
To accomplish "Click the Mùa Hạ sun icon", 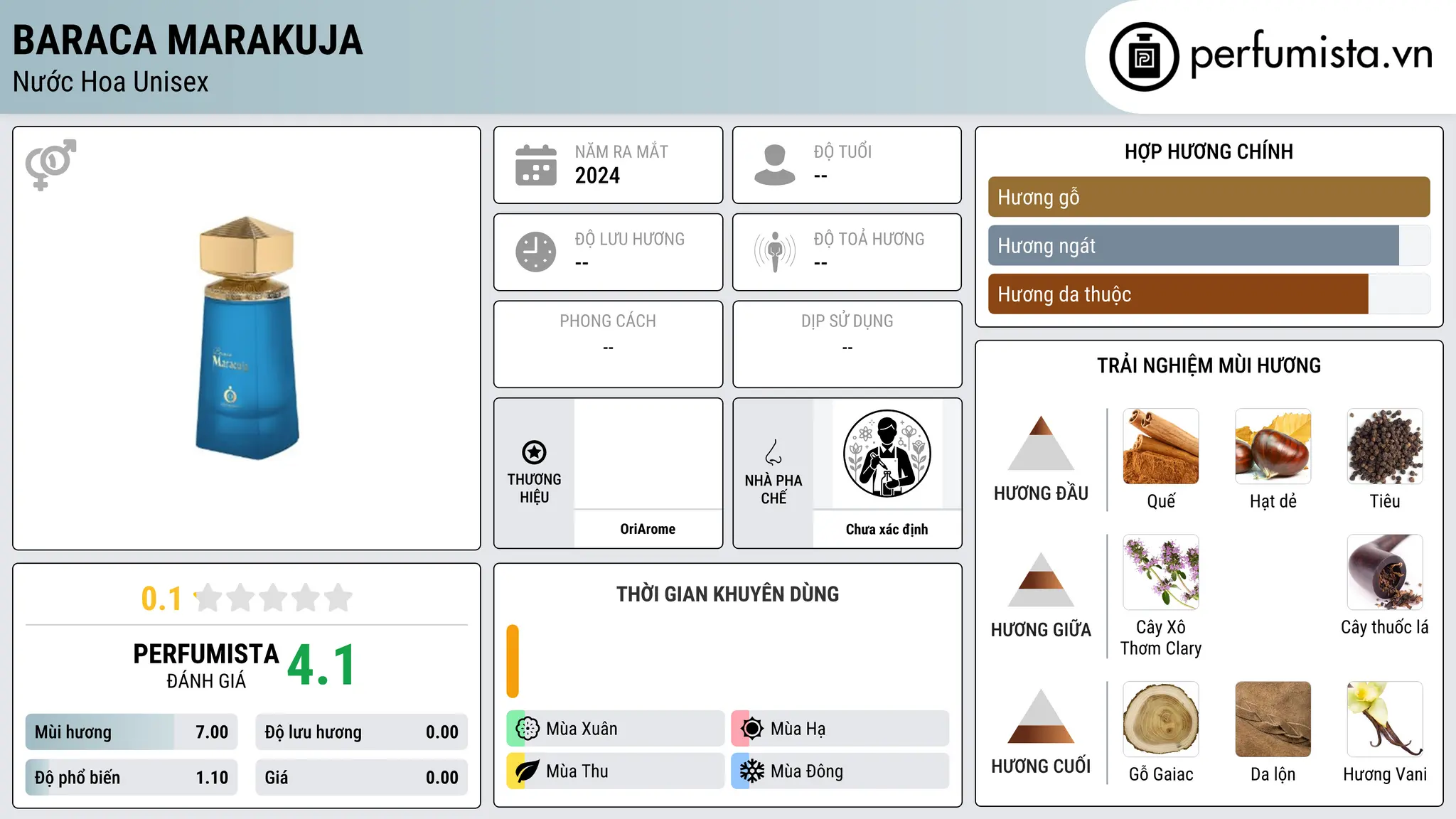I will coord(751,729).
